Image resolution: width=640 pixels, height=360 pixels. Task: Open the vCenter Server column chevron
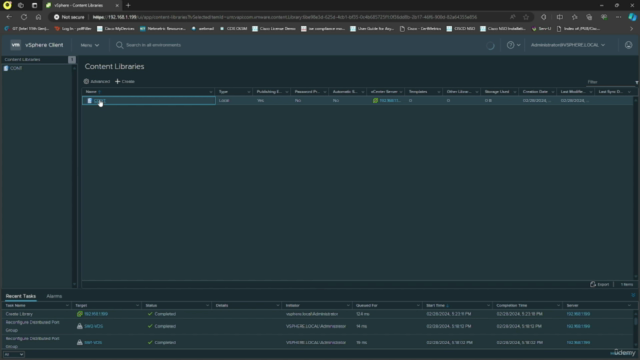pos(401,92)
